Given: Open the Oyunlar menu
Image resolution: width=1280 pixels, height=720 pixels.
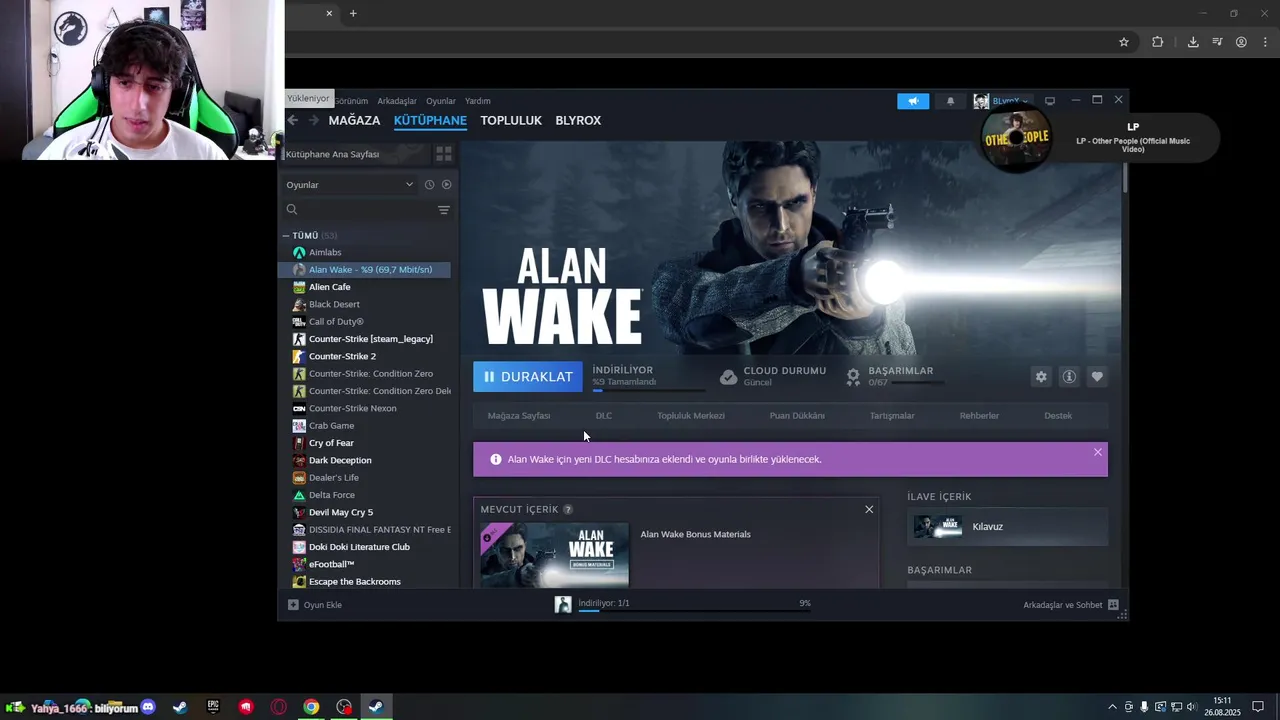Looking at the screenshot, I should click(x=441, y=101).
